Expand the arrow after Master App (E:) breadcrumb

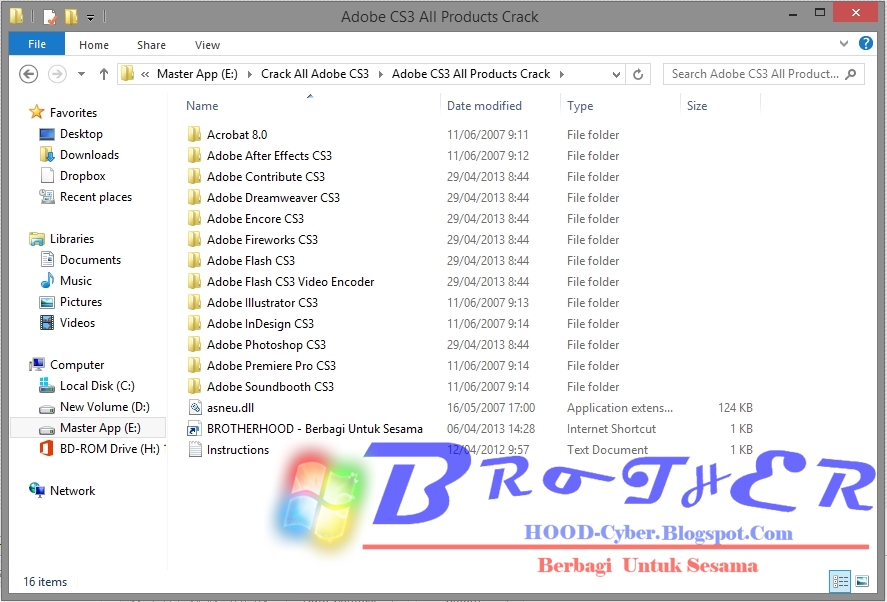click(x=249, y=74)
